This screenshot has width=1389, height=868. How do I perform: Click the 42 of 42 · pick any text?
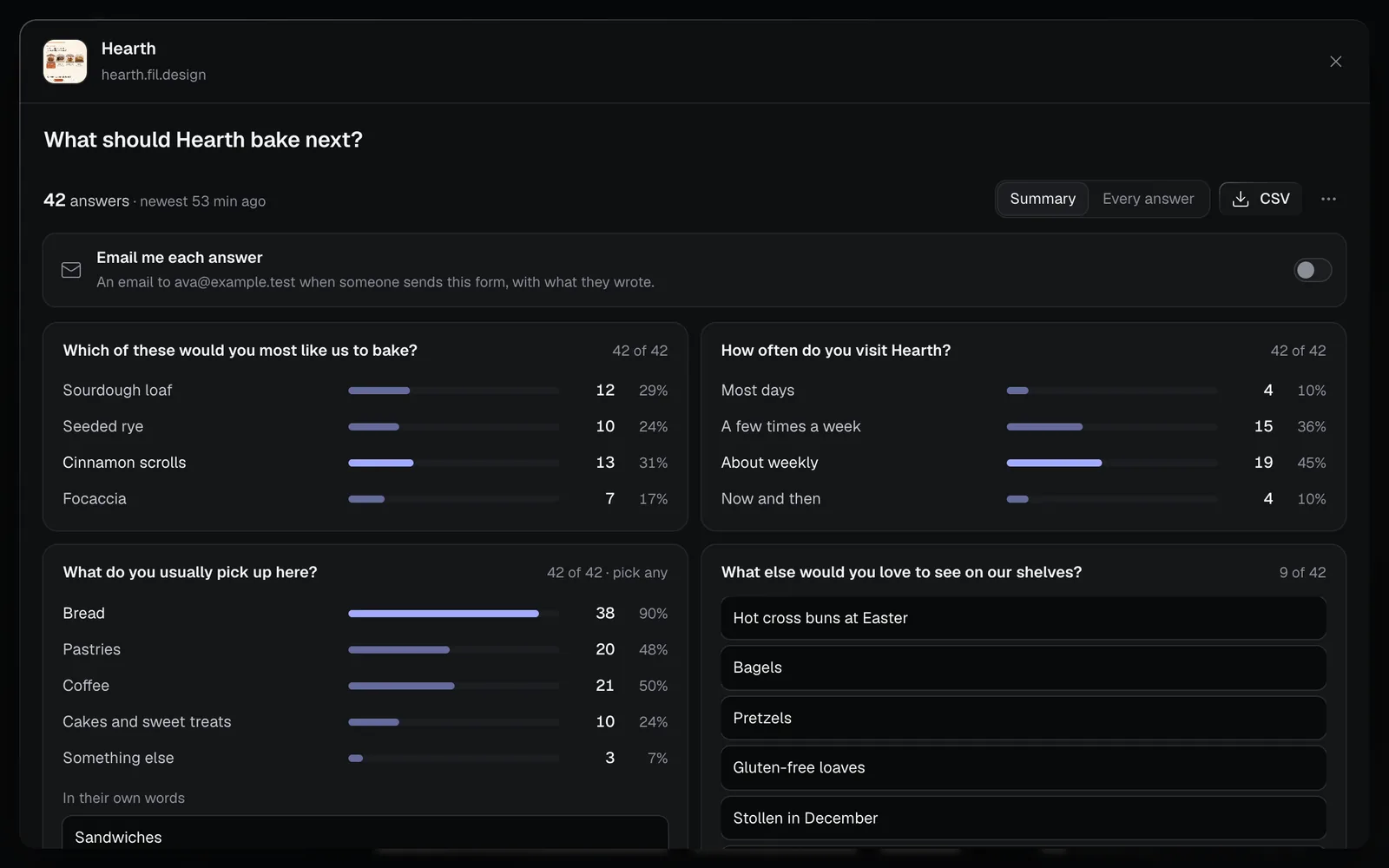point(607,573)
